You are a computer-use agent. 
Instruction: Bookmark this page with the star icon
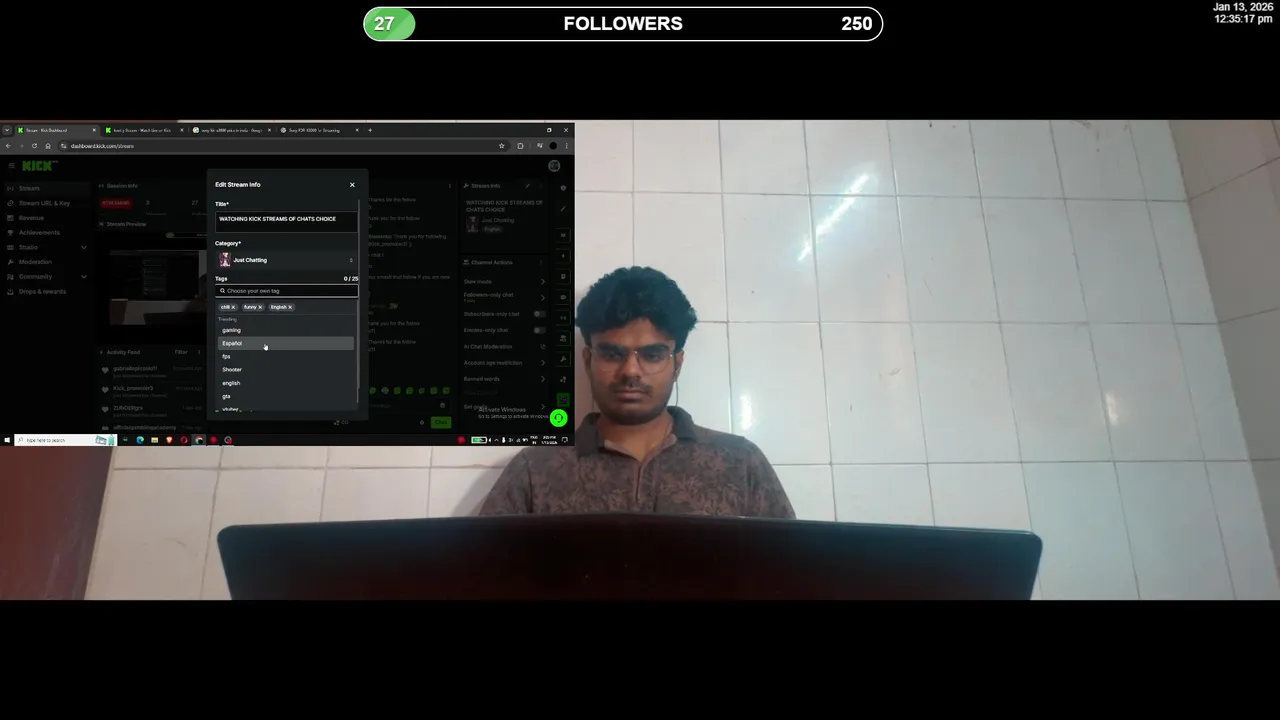pyautogui.click(x=502, y=146)
